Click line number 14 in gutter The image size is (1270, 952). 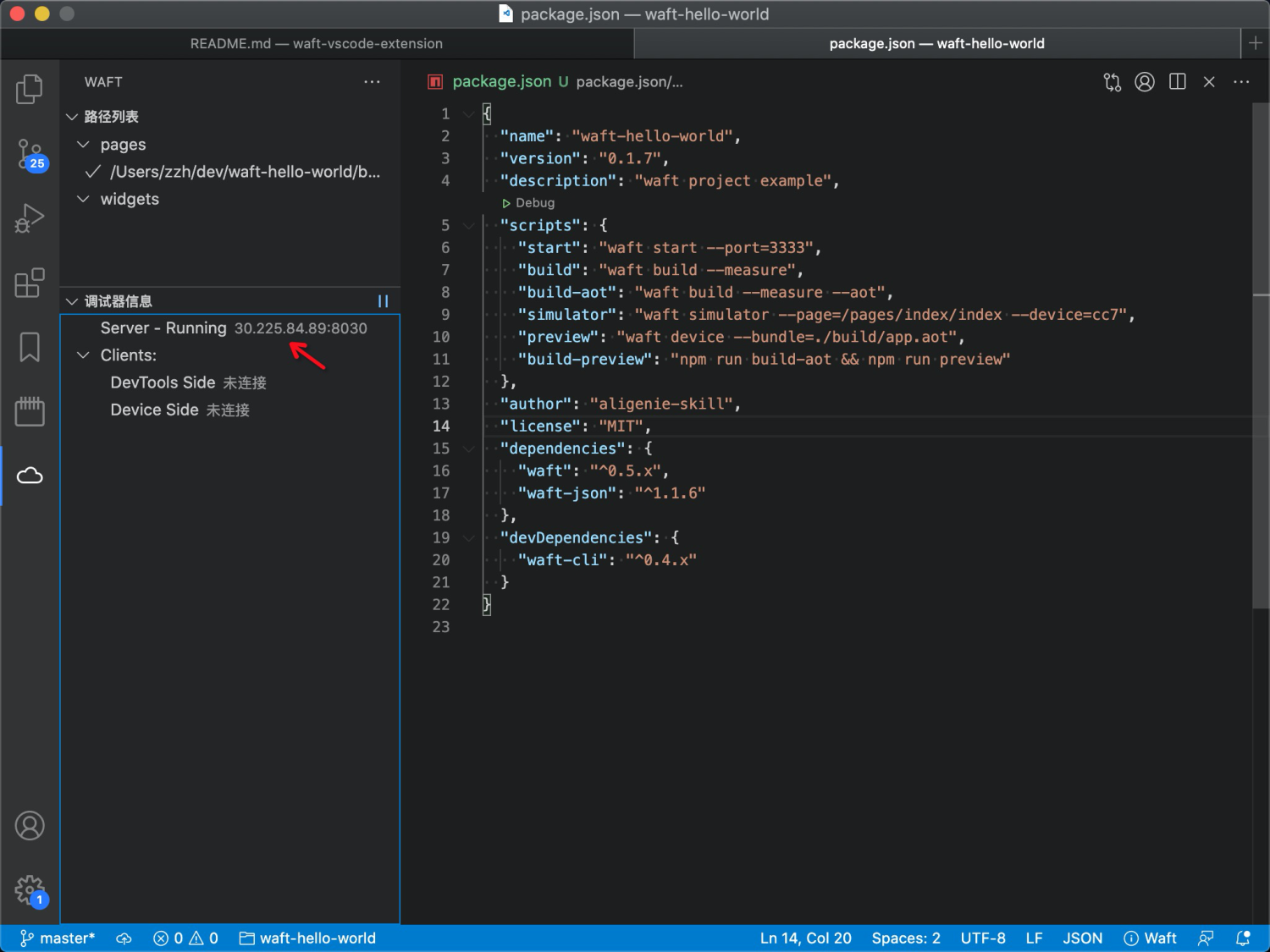tap(441, 426)
